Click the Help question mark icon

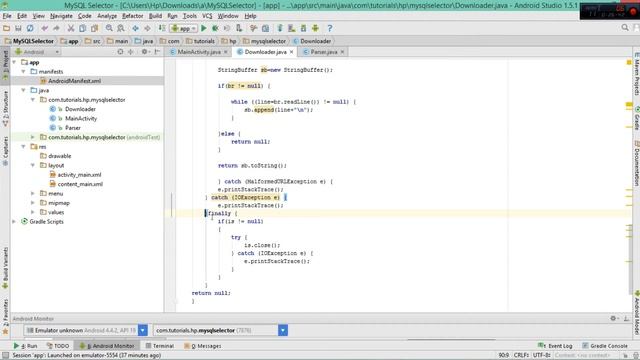330,28
